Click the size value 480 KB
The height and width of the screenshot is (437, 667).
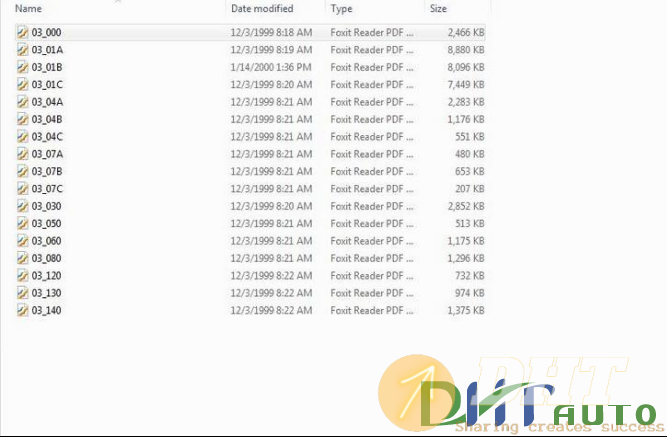pyautogui.click(x=470, y=154)
